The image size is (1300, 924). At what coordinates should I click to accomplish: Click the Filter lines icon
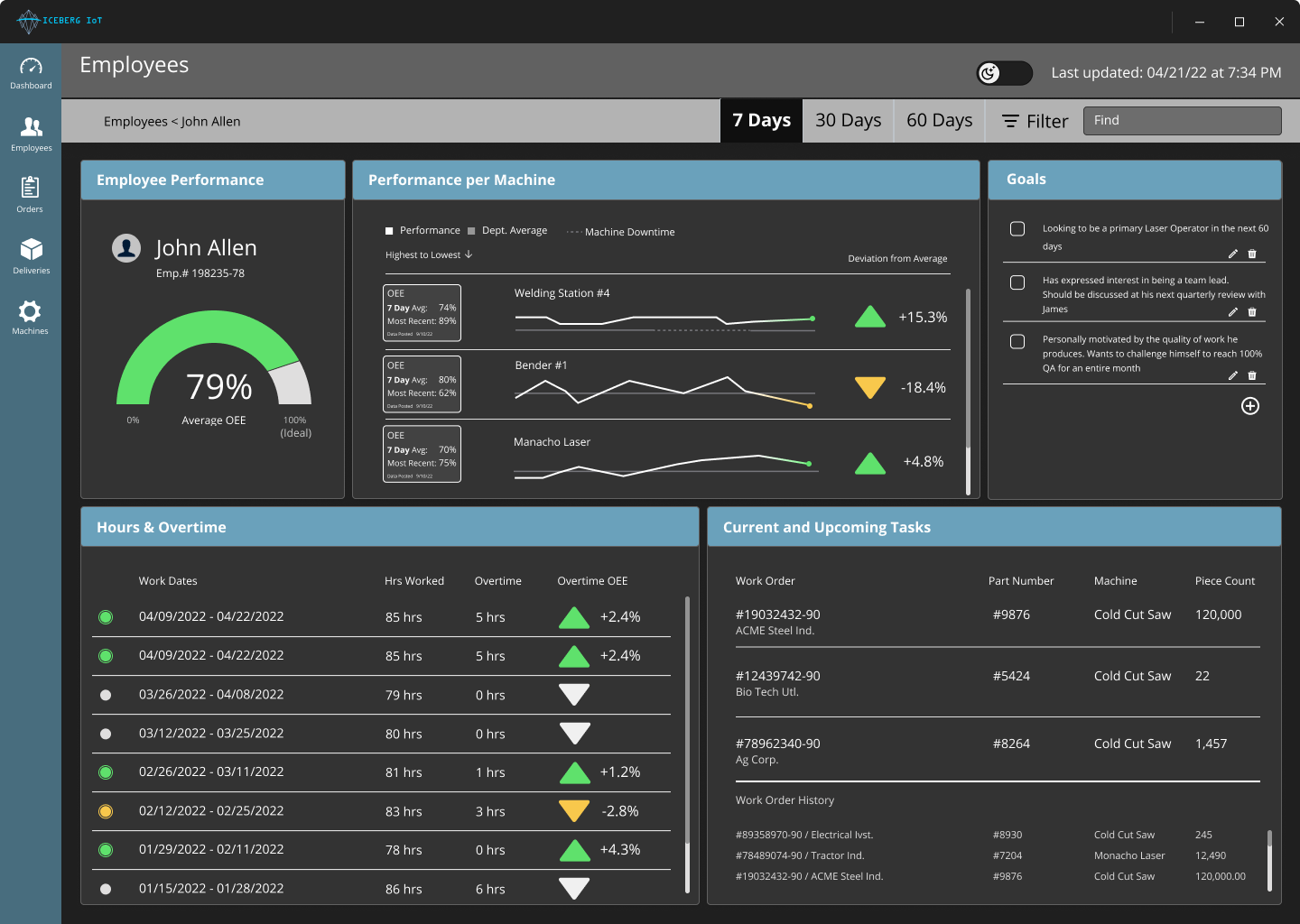(x=1011, y=121)
